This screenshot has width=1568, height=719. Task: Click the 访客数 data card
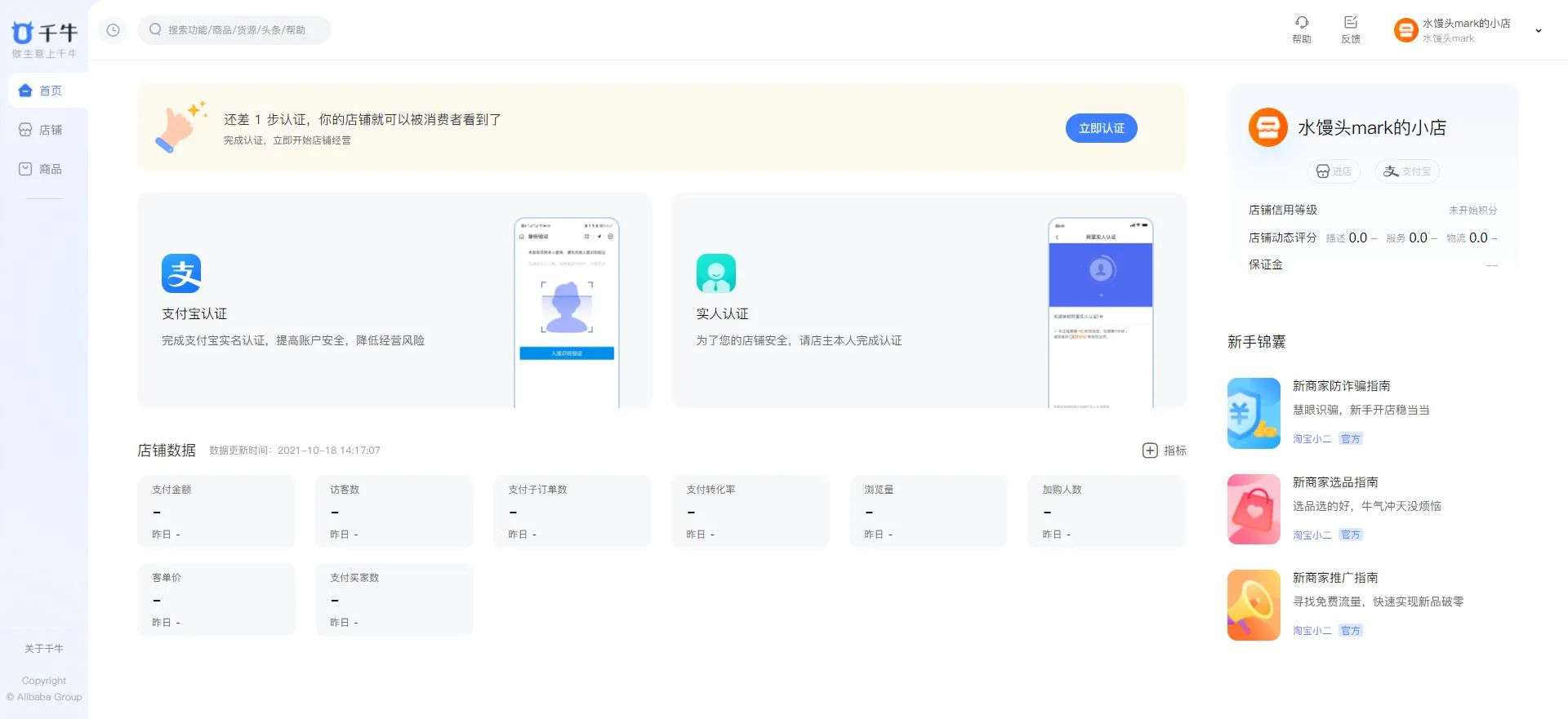tap(394, 512)
